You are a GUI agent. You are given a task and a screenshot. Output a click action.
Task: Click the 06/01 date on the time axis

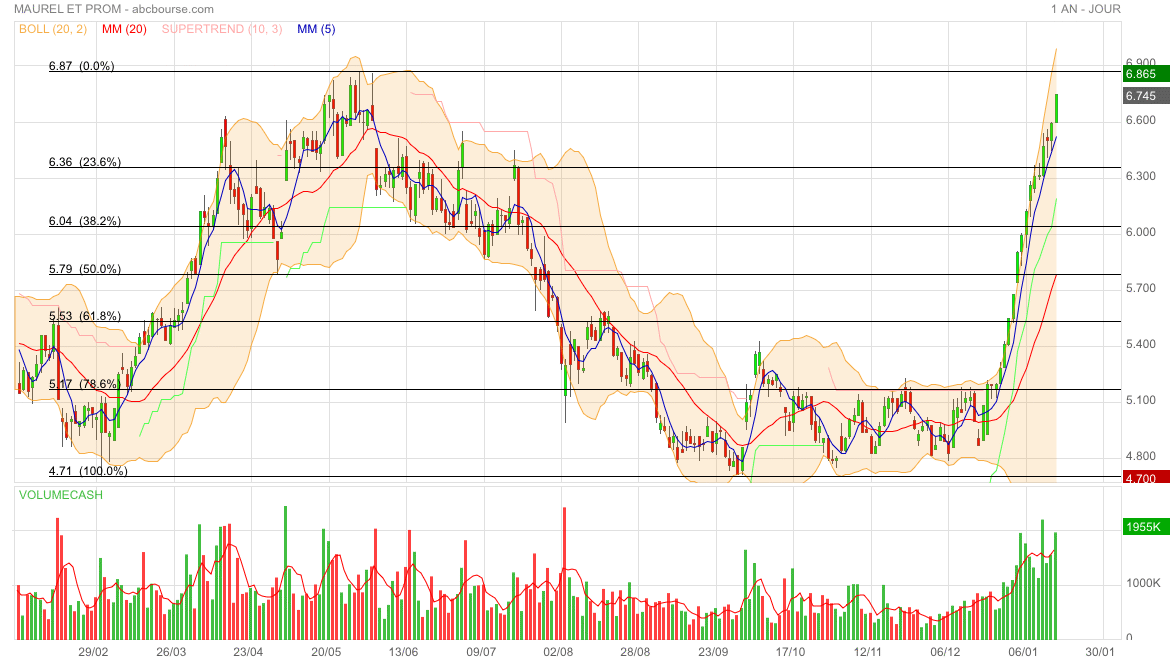point(1023,652)
